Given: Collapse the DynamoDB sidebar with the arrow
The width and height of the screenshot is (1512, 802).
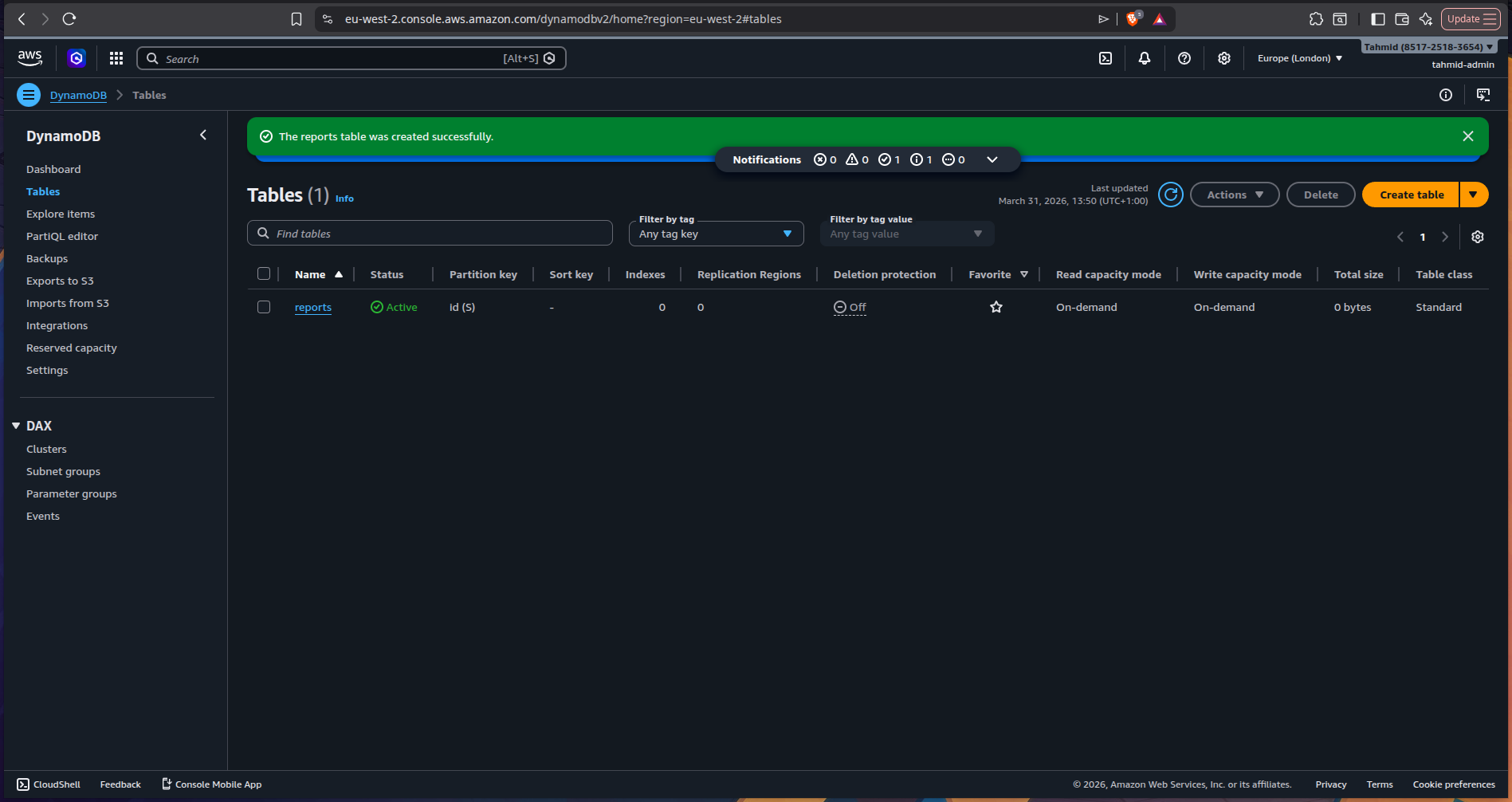Looking at the screenshot, I should pos(203,136).
